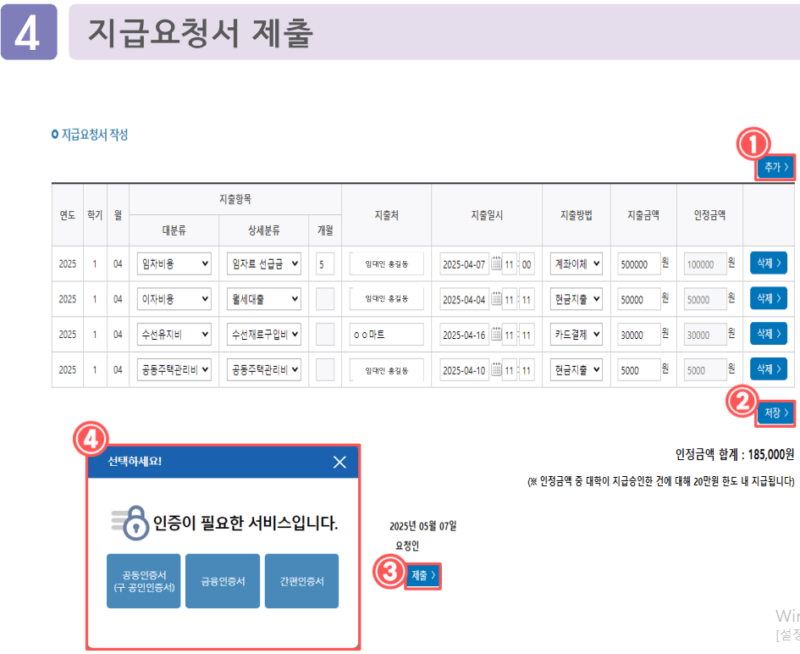Viewport: 800px width, 654px height.
Task: Click the empty 개월 field in 이자비용 row
Action: pyautogui.click(x=325, y=299)
